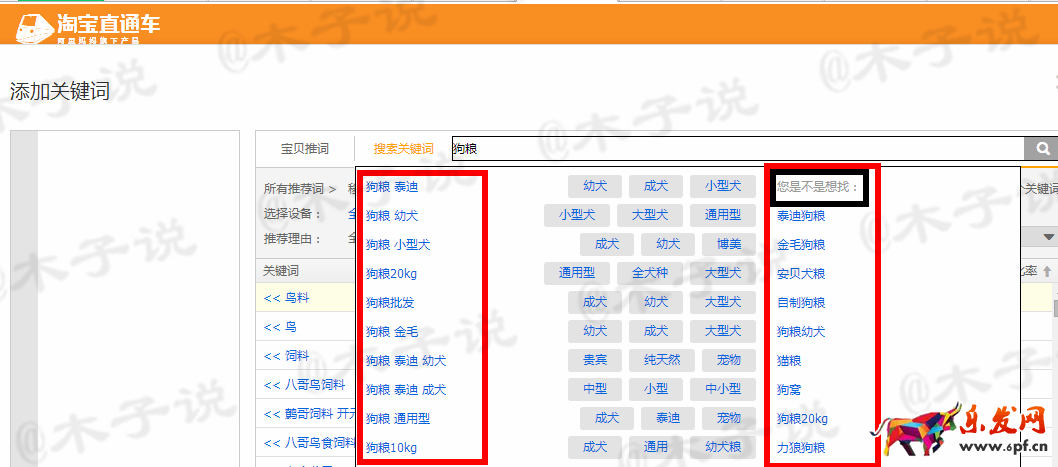Click the 安贝犬粮 related suggestion
Viewport: 1058px width, 467px height.
(x=801, y=273)
